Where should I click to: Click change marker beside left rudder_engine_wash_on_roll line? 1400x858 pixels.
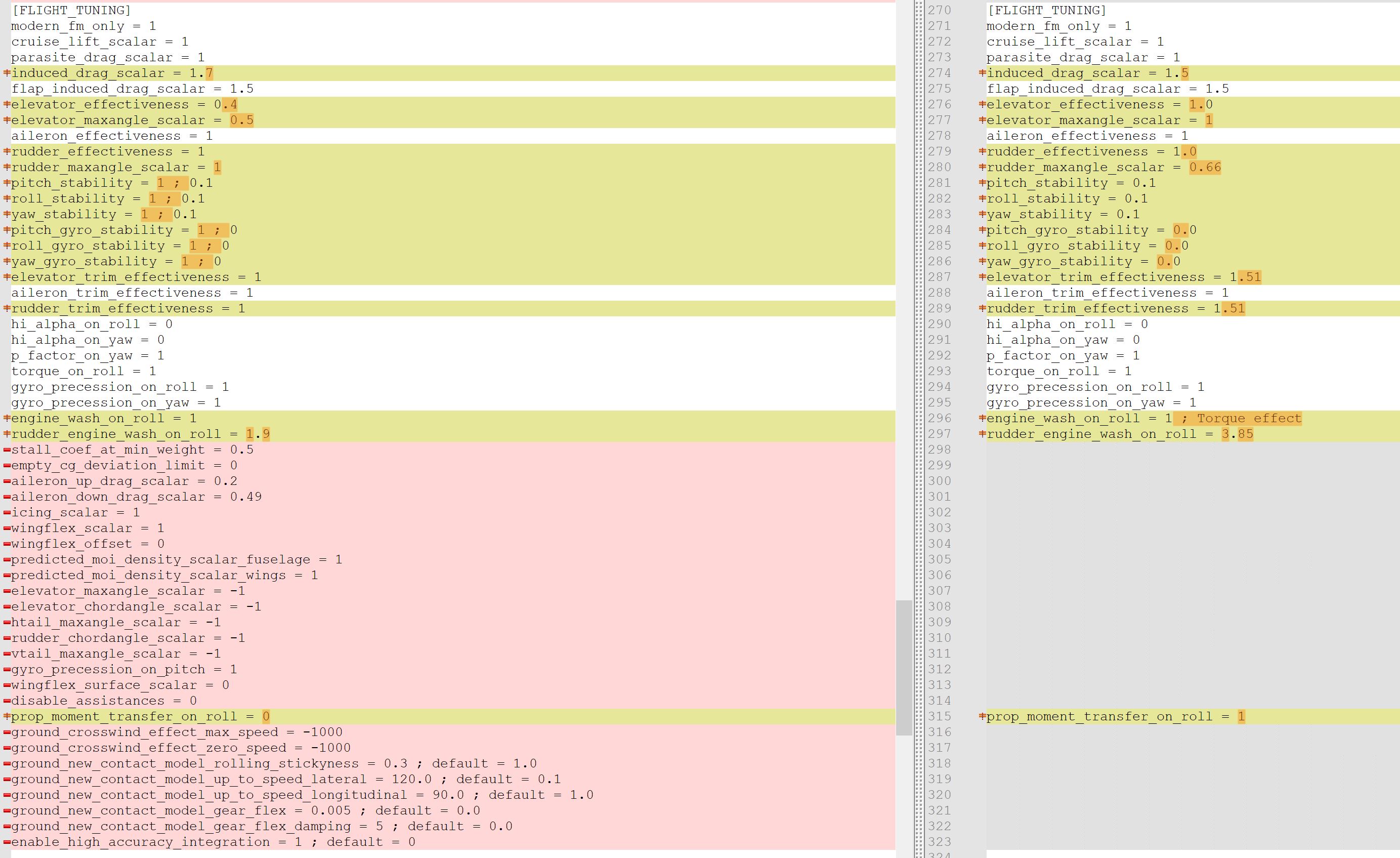7,434
